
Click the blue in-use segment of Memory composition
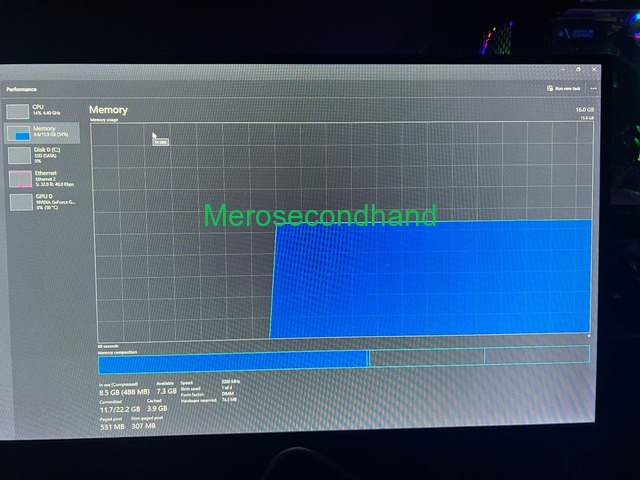pyautogui.click(x=232, y=357)
